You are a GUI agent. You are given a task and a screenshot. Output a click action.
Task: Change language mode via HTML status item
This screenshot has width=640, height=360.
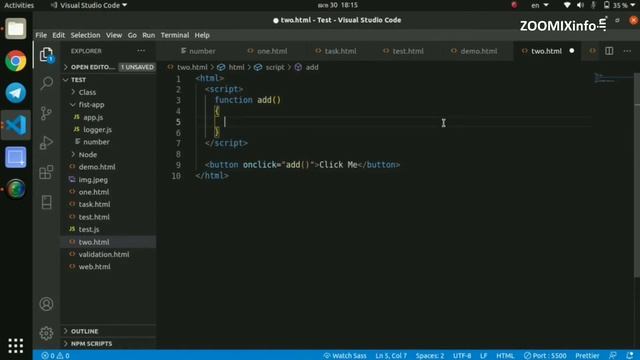505,356
